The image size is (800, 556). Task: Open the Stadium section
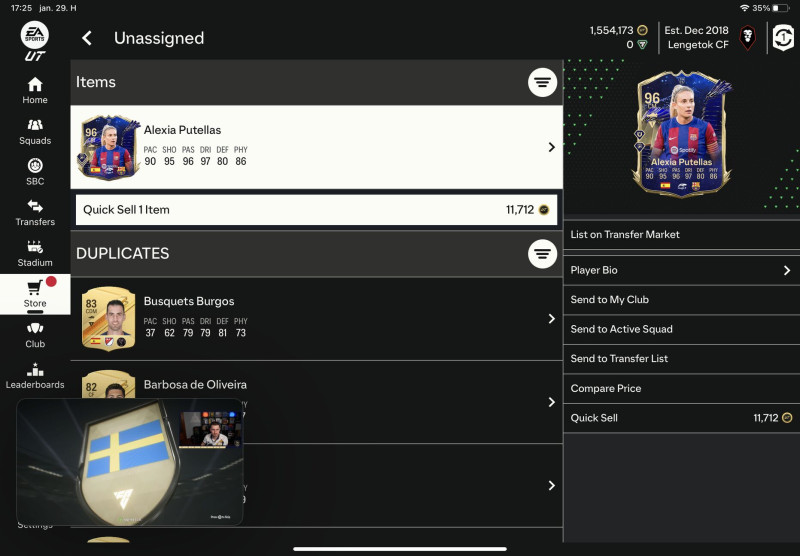(35, 254)
